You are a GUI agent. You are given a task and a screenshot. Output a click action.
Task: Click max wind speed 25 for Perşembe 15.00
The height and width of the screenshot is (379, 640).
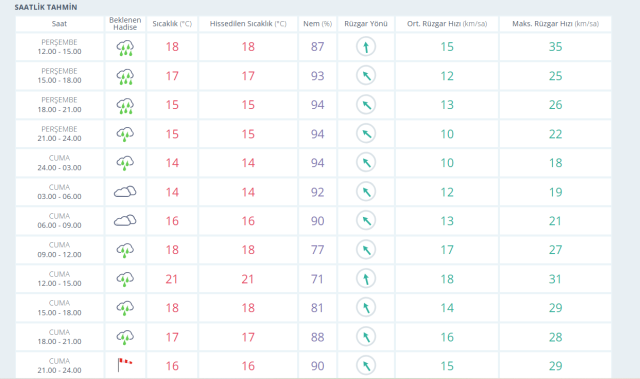point(556,76)
